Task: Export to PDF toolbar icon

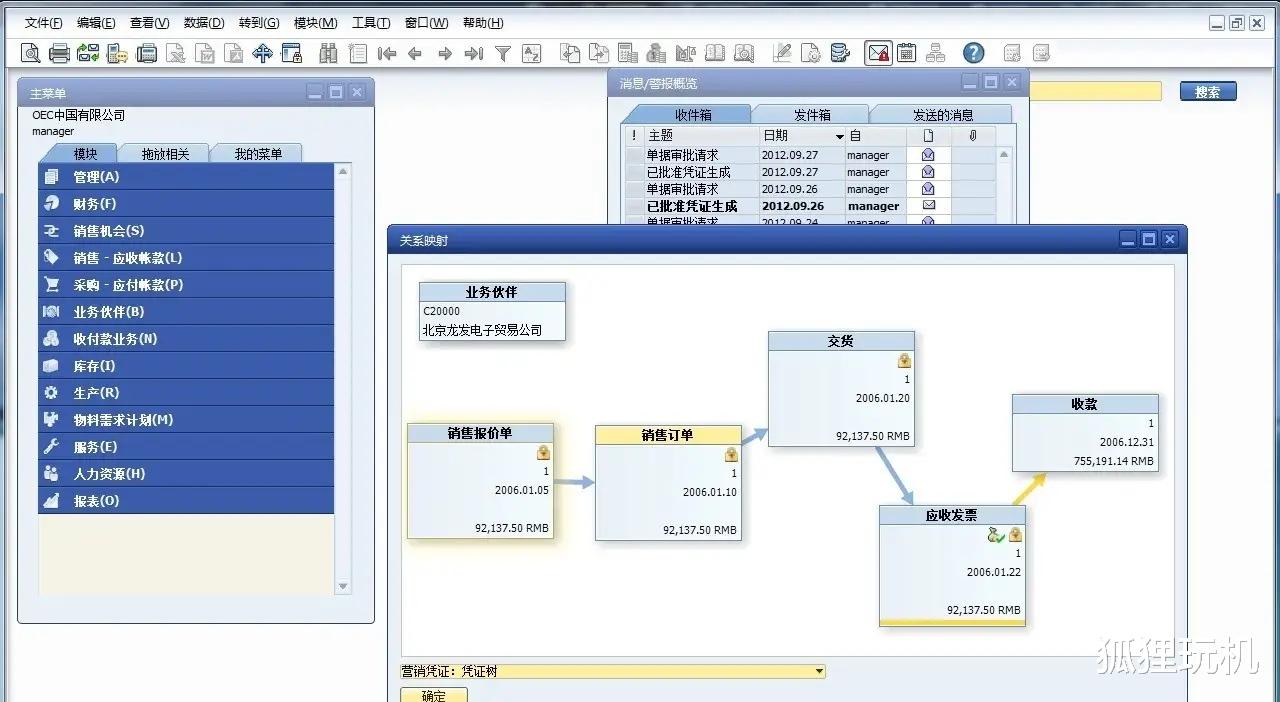Action: 234,53
